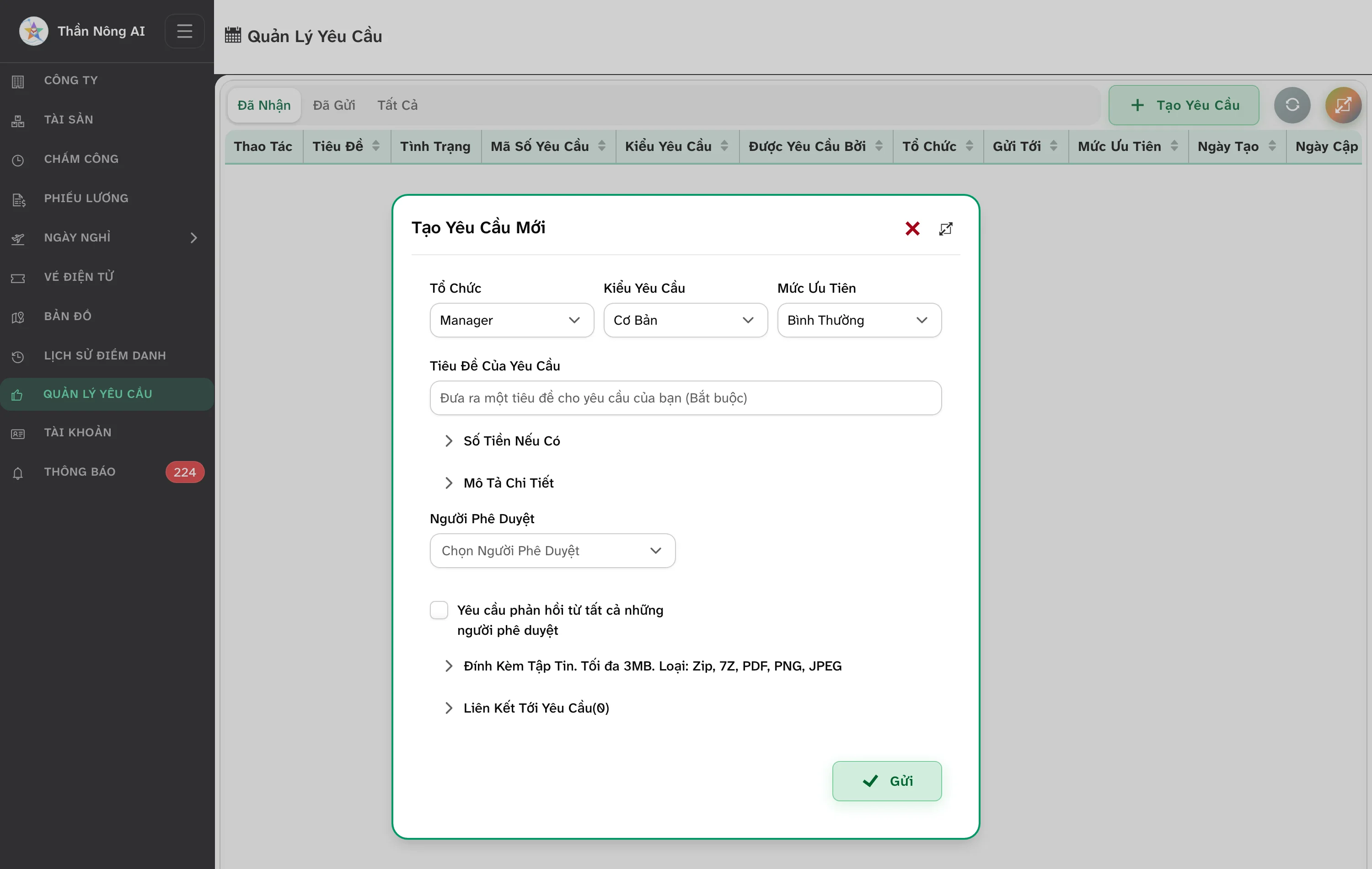Open Vé Điện Tử page
Viewport: 1372px width, 869px height.
coord(107,277)
